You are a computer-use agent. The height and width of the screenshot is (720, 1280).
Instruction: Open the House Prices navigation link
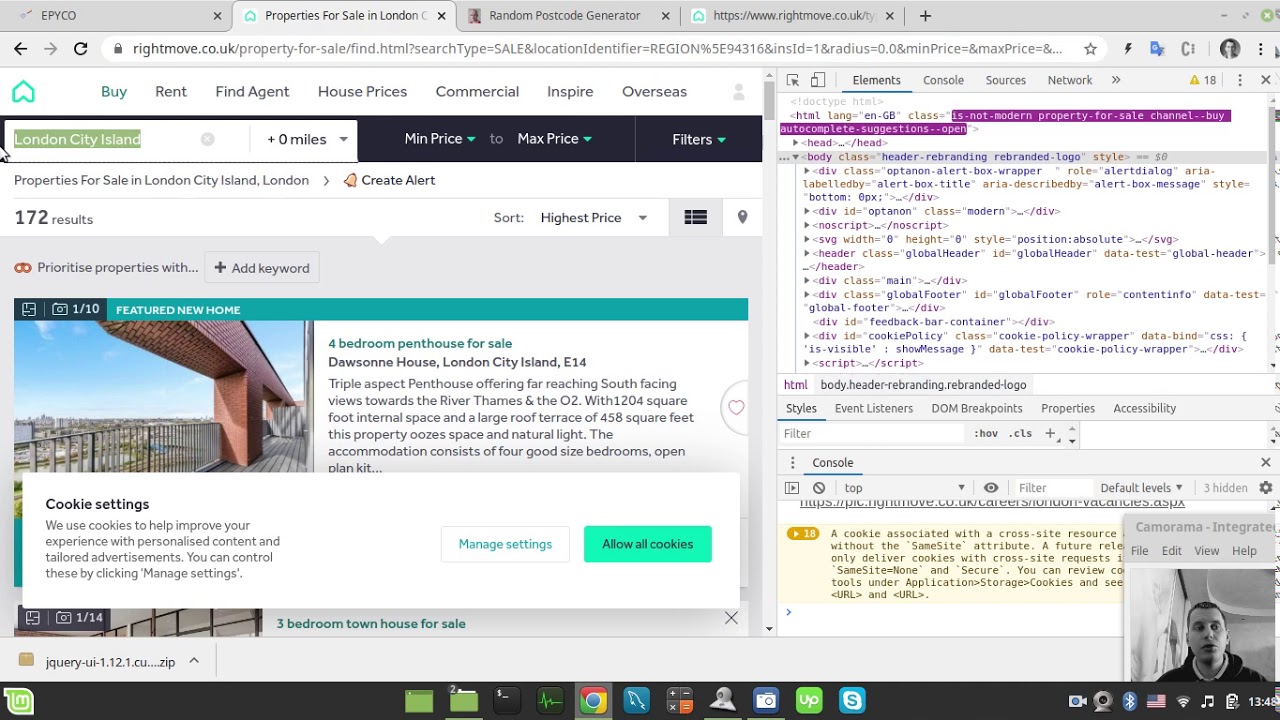point(362,92)
